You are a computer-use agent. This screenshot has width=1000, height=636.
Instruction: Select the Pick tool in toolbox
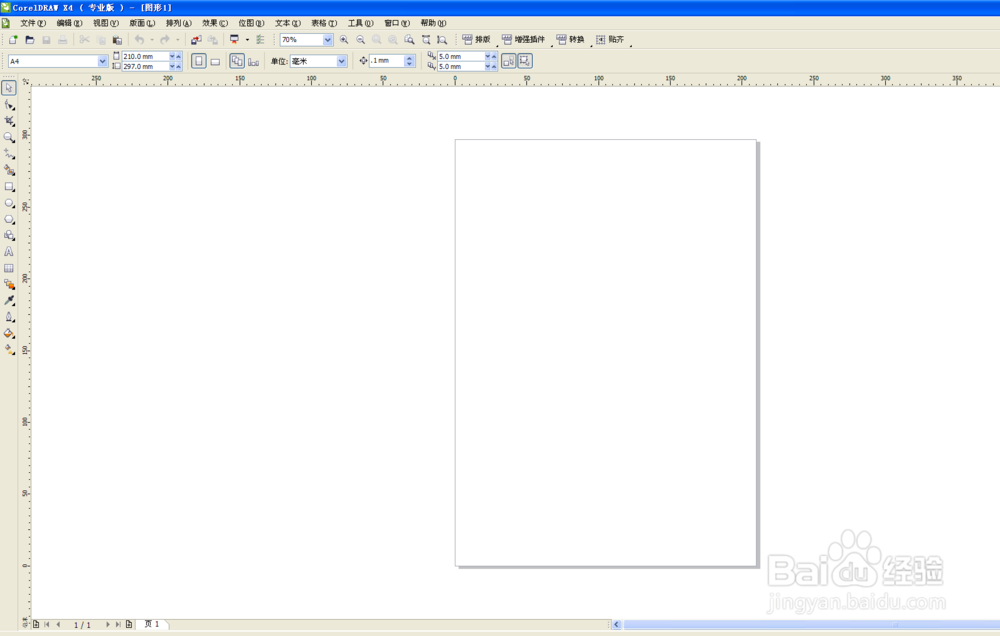click(9, 87)
